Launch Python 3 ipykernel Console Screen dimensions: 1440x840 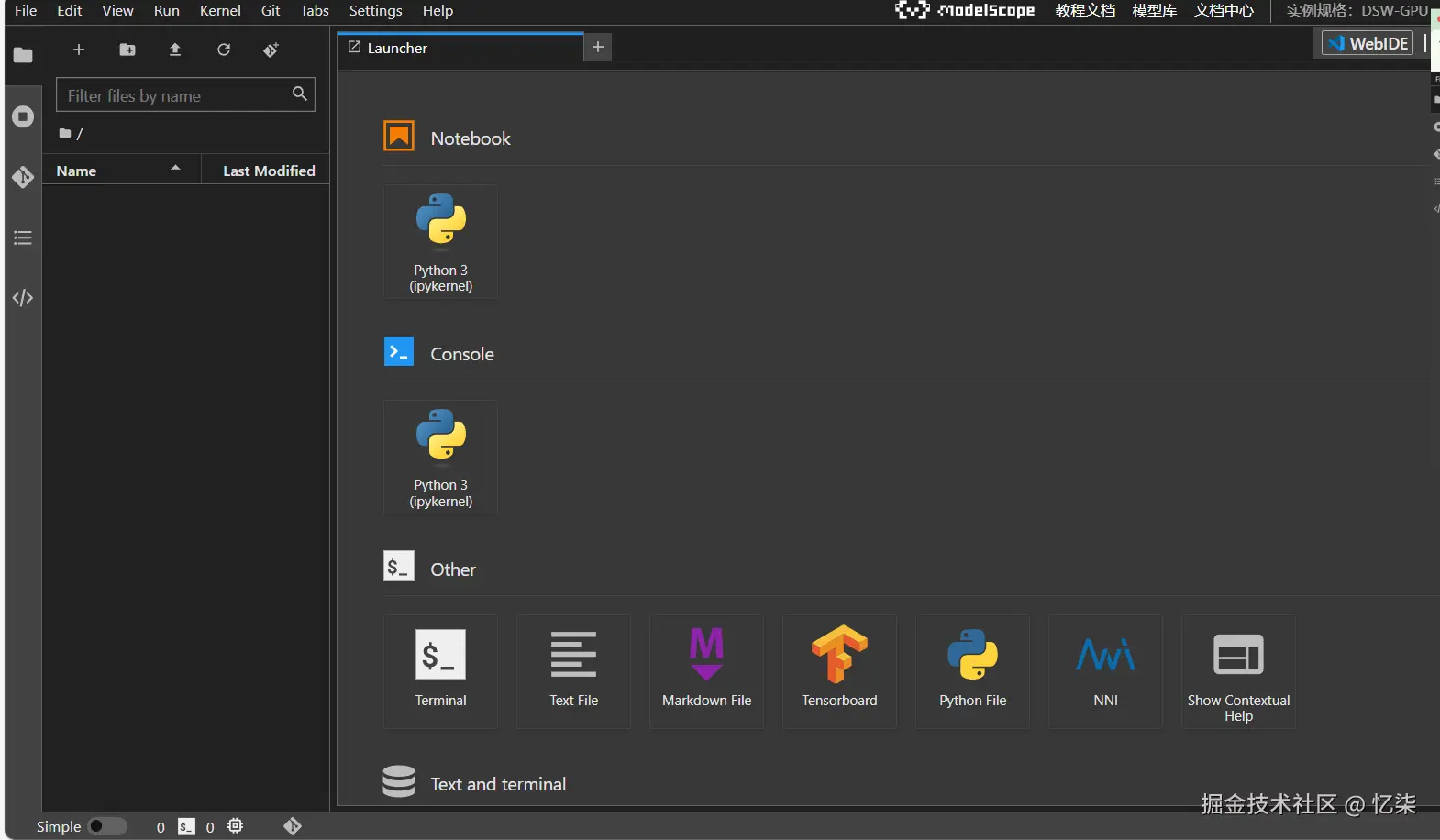[x=441, y=457]
